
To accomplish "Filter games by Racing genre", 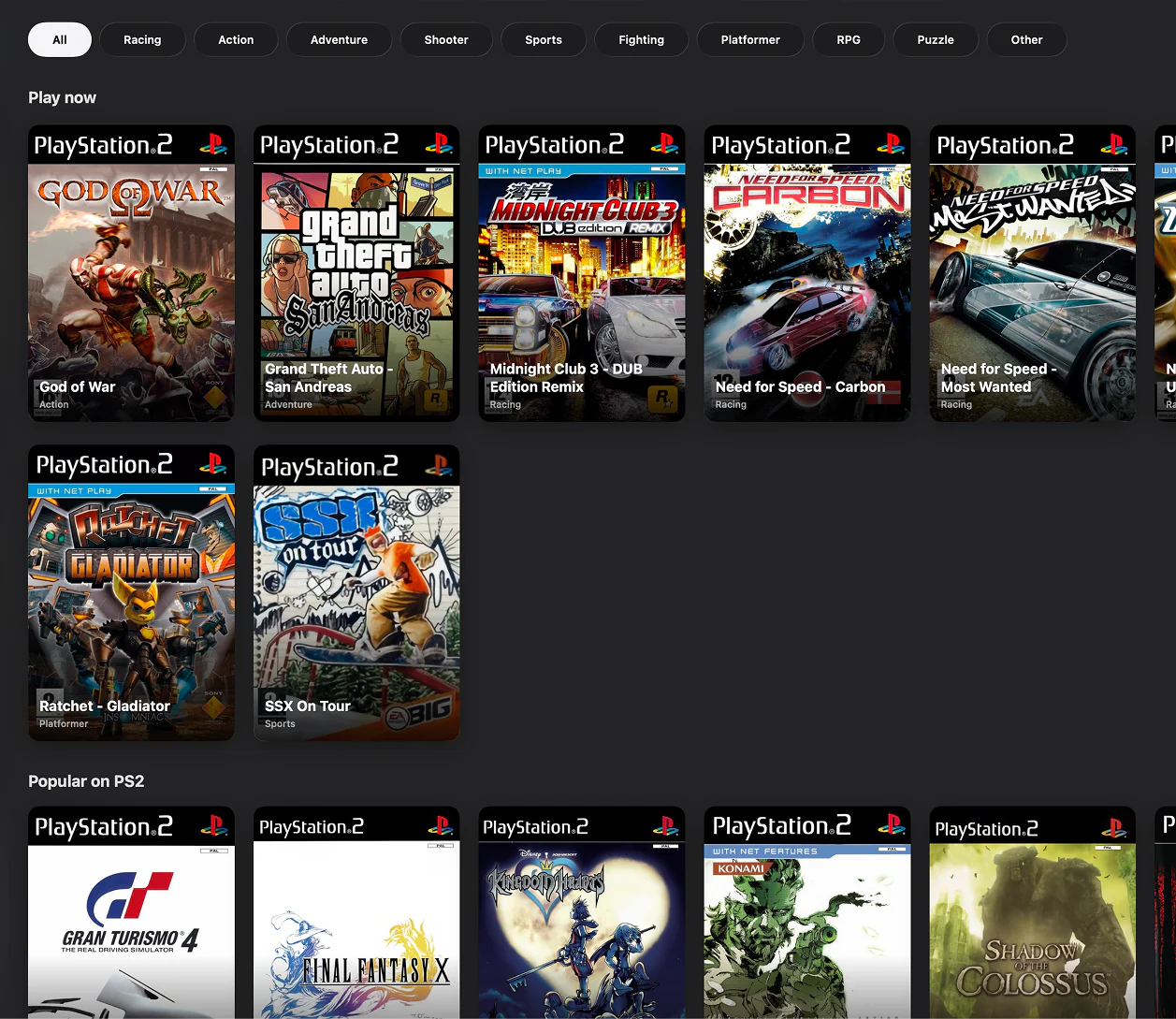I will pos(142,39).
